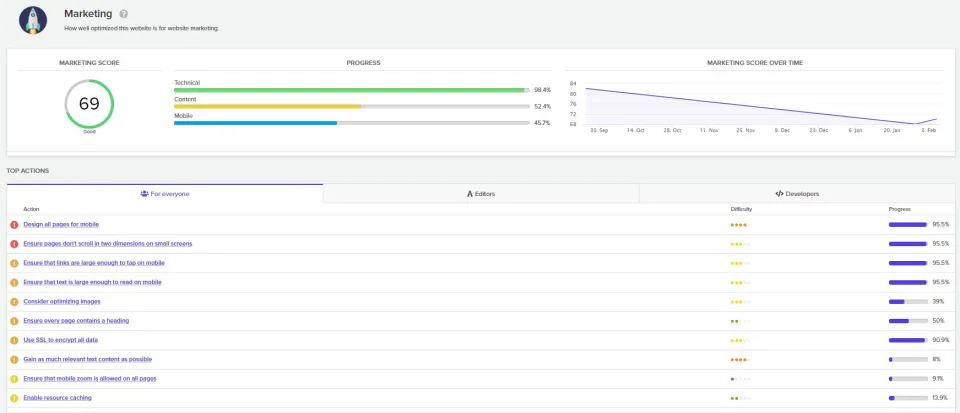Open Ensure every page contains a heading link
960x413 pixels.
point(76,321)
